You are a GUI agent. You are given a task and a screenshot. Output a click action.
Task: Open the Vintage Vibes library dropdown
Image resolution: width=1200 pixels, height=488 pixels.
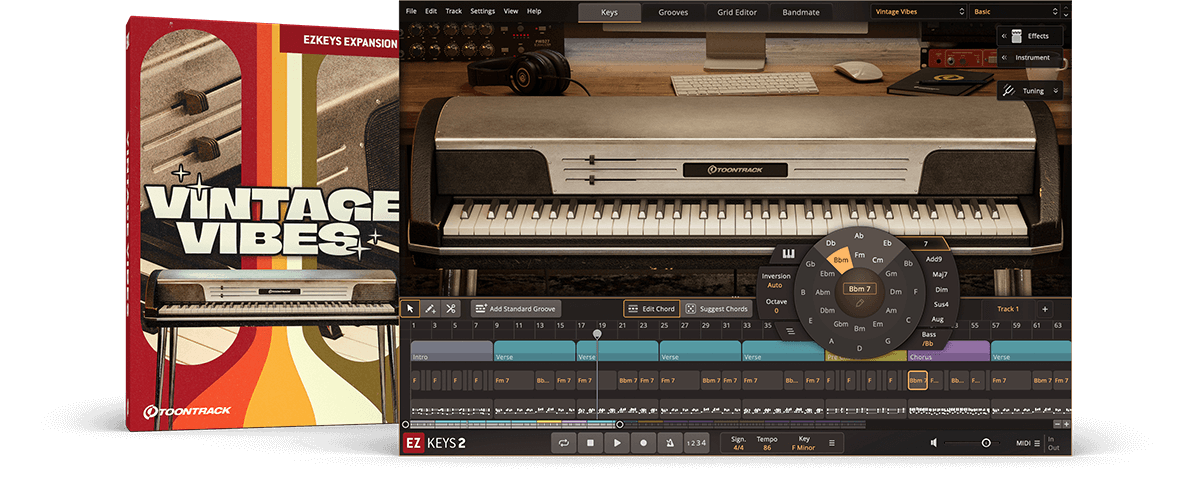pos(917,11)
